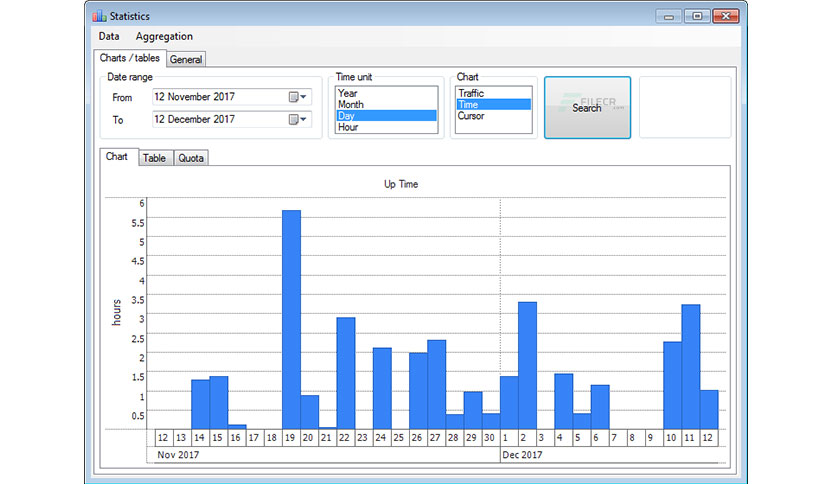Select Cursor in the Chart list
The width and height of the screenshot is (836, 484).
click(494, 116)
